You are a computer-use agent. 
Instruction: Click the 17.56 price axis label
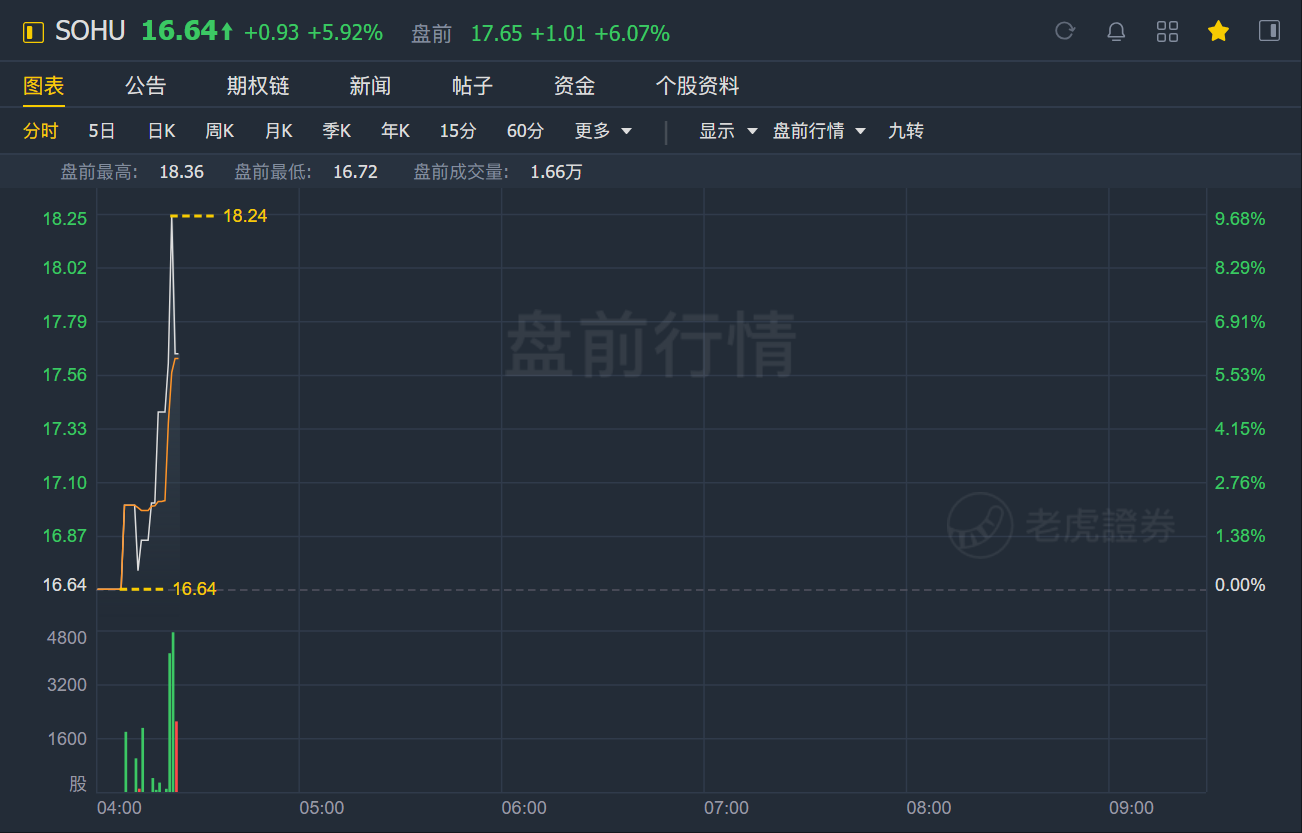pos(64,375)
